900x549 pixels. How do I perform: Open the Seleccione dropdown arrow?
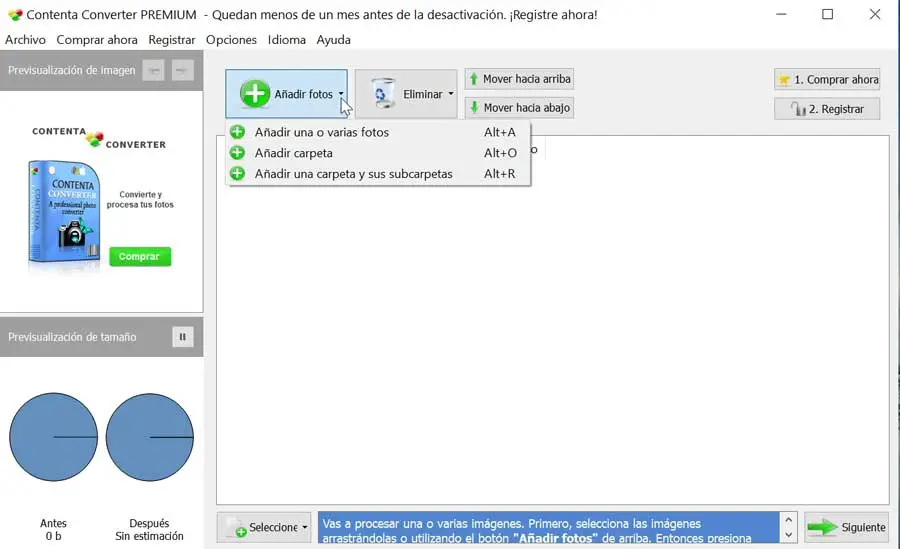[305, 527]
